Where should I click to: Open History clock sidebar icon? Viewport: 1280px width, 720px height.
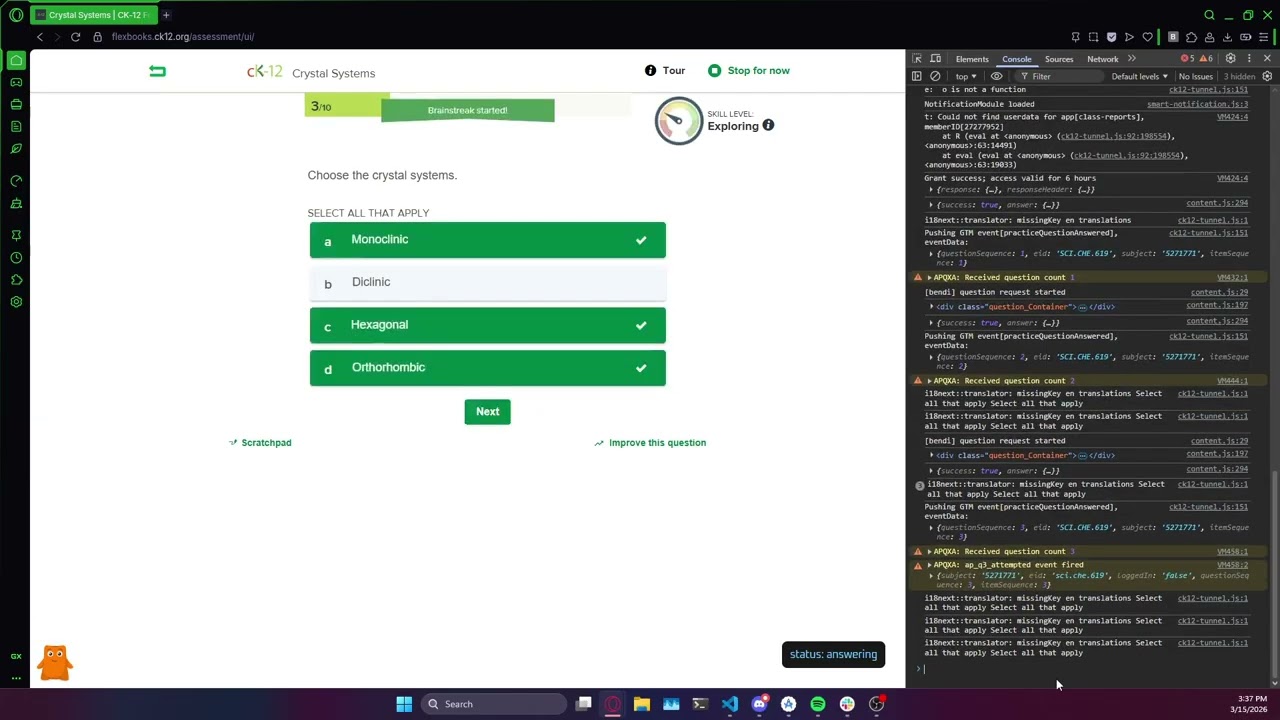16,258
